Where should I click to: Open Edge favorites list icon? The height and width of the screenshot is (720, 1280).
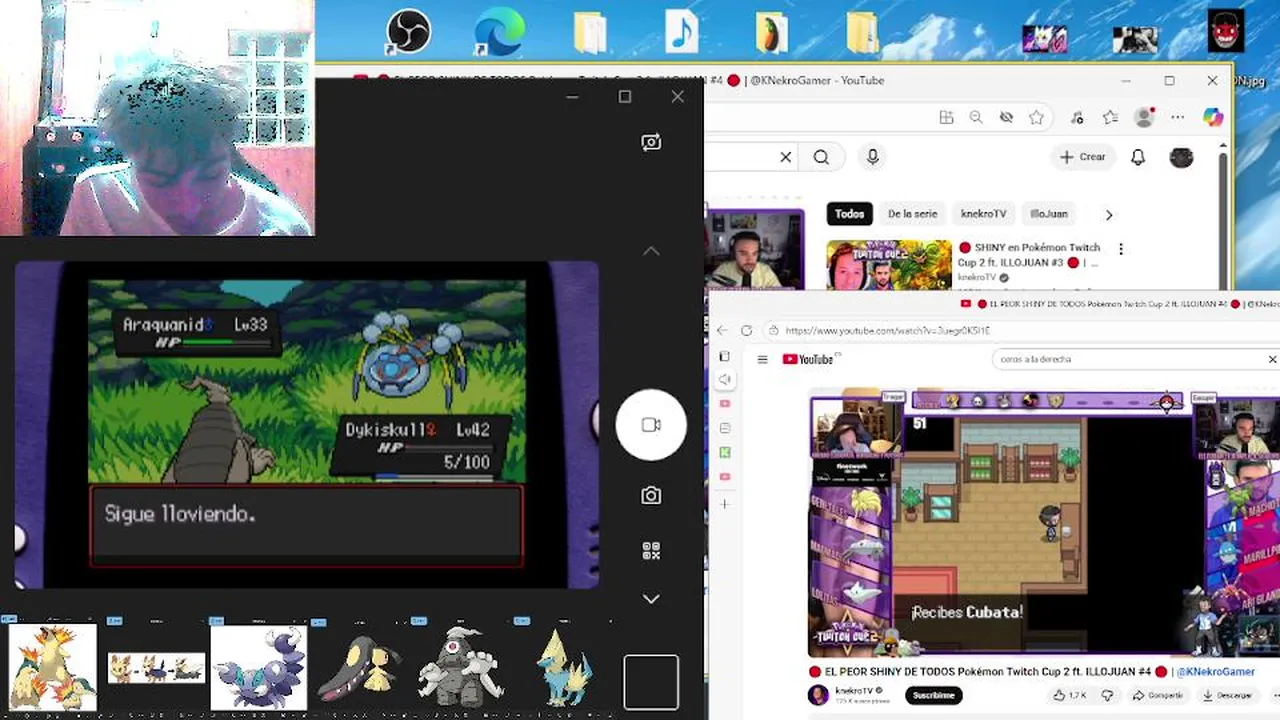(x=1110, y=117)
